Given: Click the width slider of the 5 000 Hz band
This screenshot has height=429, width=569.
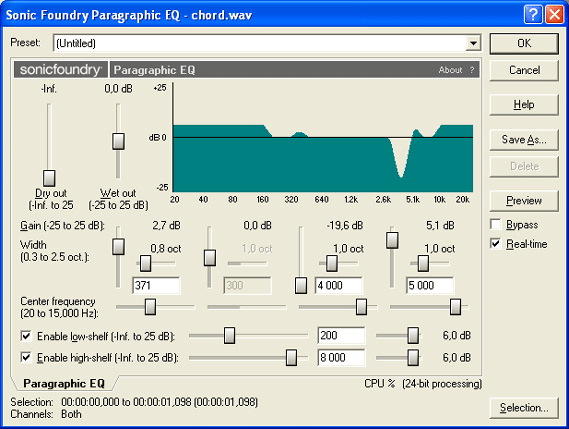Looking at the screenshot, I should [423, 263].
